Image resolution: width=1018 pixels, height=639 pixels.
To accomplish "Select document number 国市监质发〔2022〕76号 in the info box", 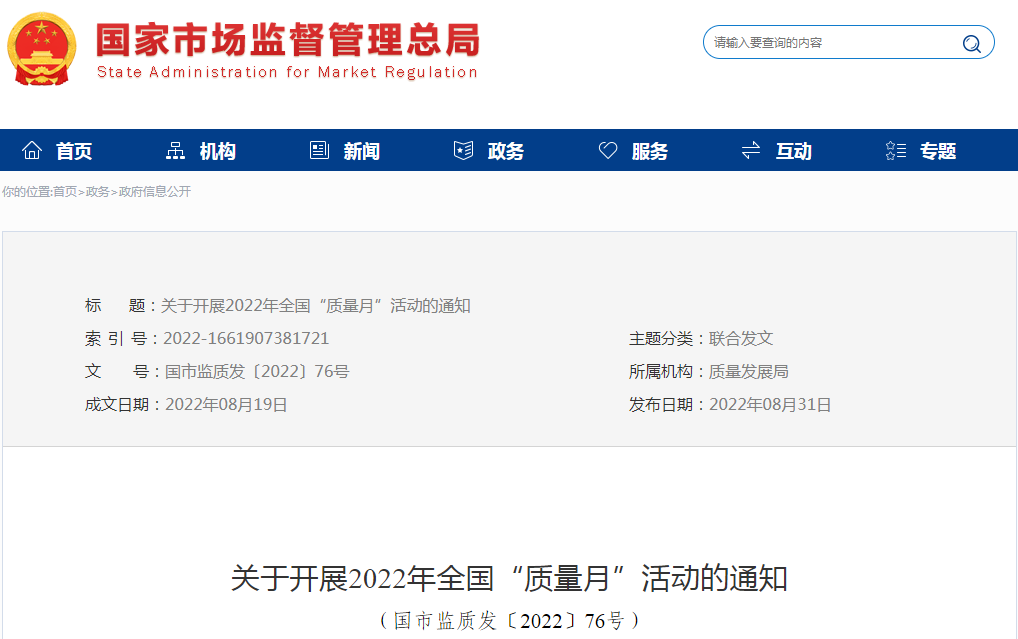I will click(x=256, y=371).
